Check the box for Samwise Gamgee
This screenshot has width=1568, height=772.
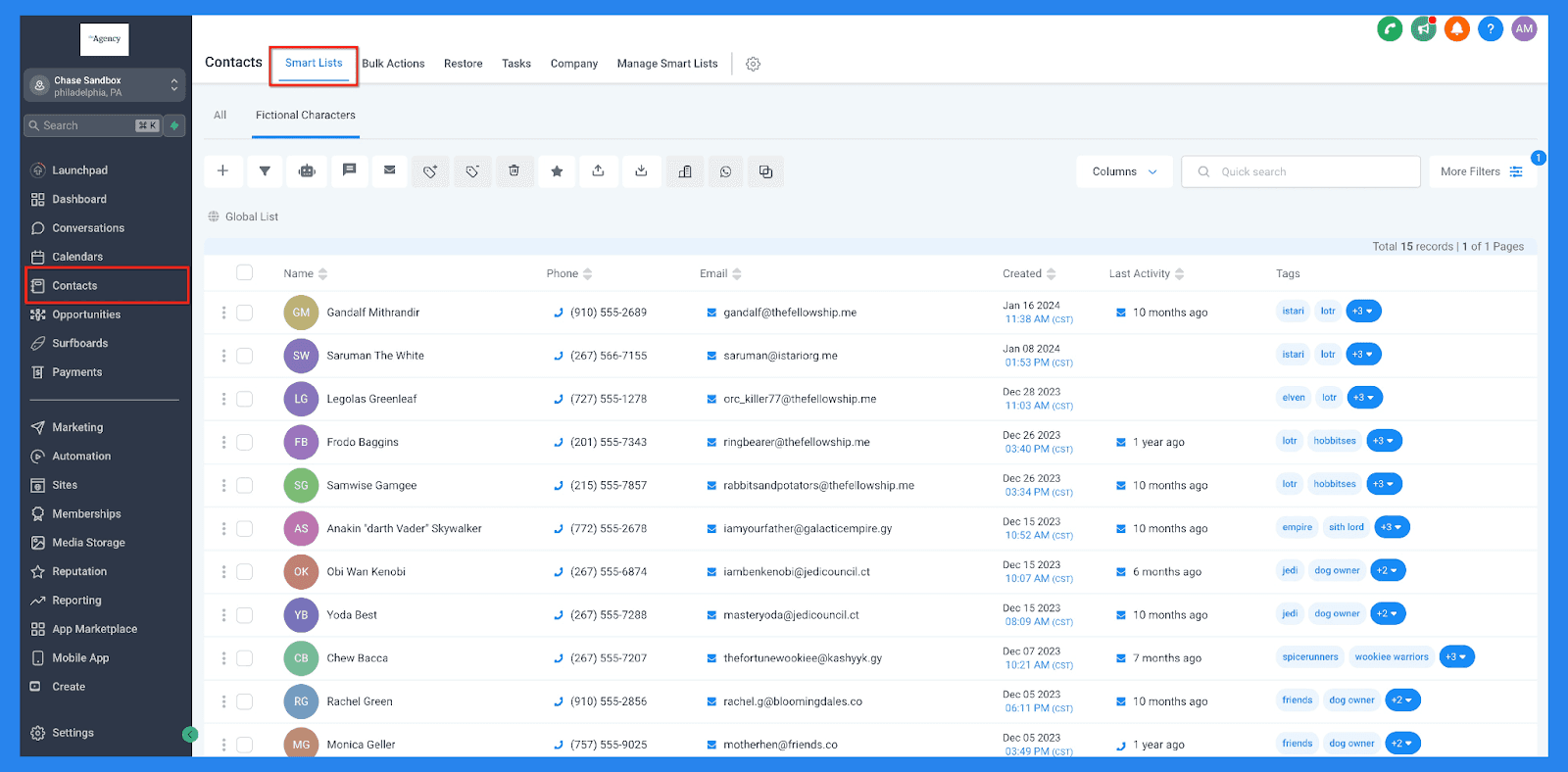point(245,485)
